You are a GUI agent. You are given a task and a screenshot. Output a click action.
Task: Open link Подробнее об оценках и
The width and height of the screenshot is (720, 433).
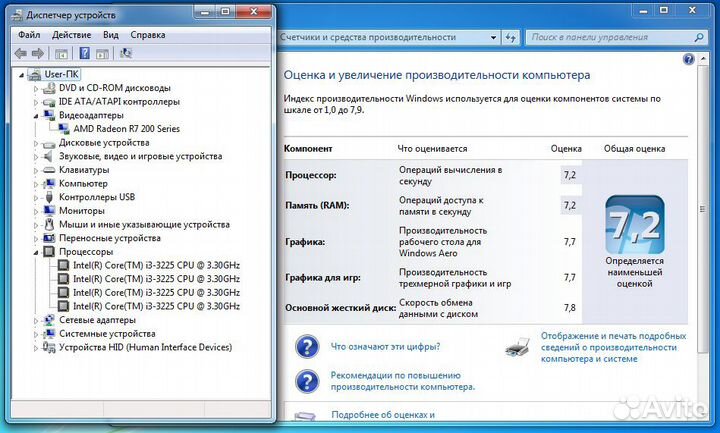(383, 415)
